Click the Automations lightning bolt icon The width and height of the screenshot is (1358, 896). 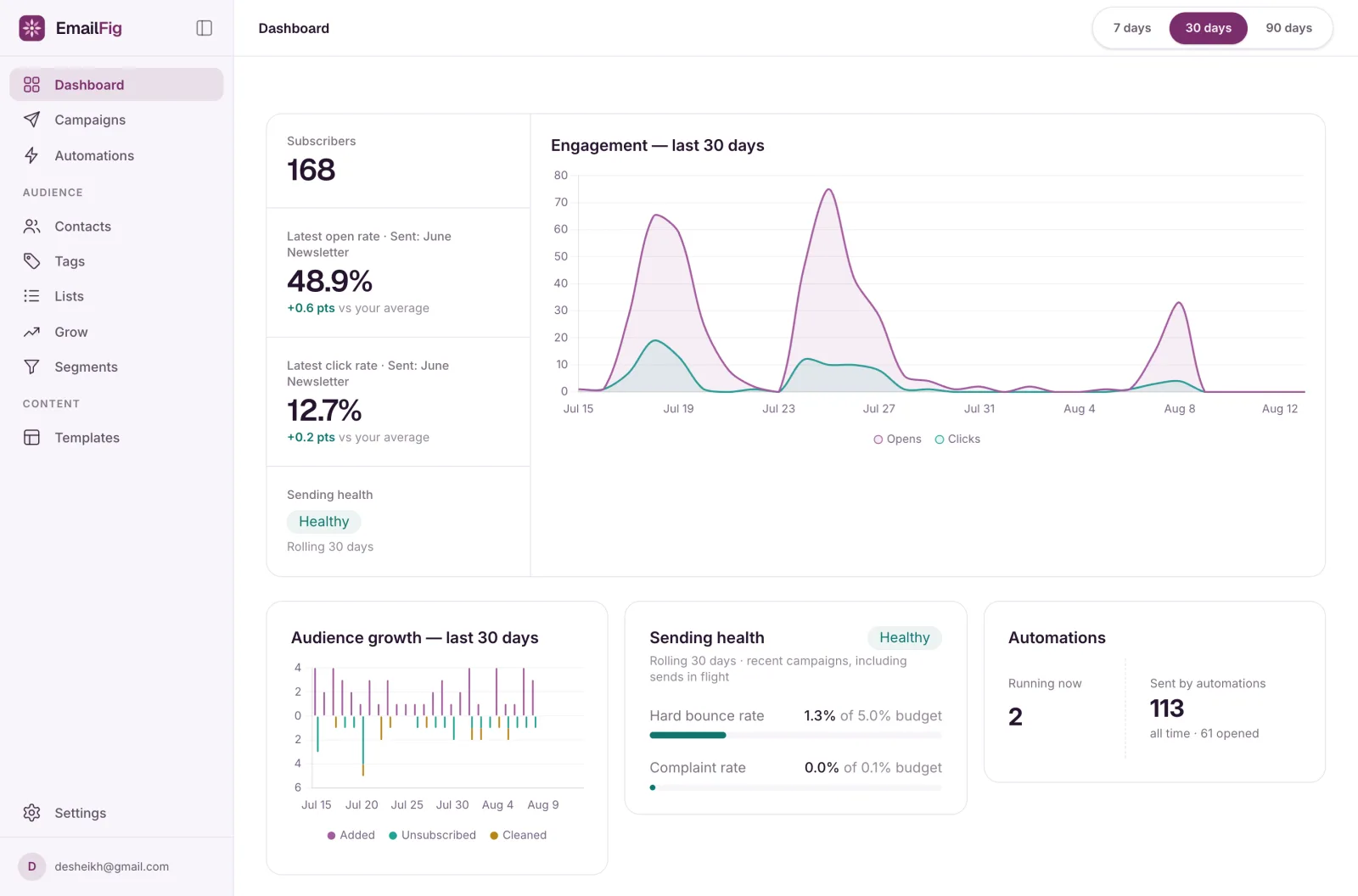[31, 155]
